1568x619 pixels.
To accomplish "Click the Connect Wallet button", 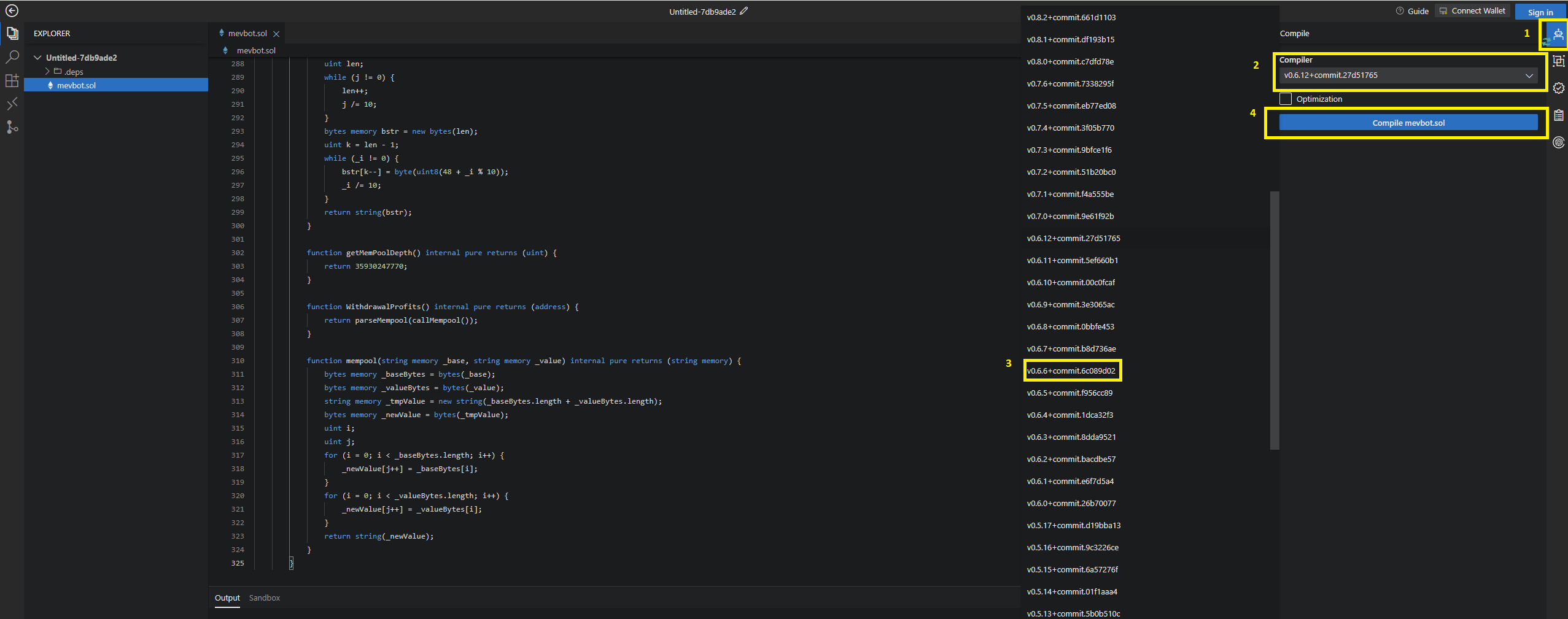I will click(x=1472, y=11).
